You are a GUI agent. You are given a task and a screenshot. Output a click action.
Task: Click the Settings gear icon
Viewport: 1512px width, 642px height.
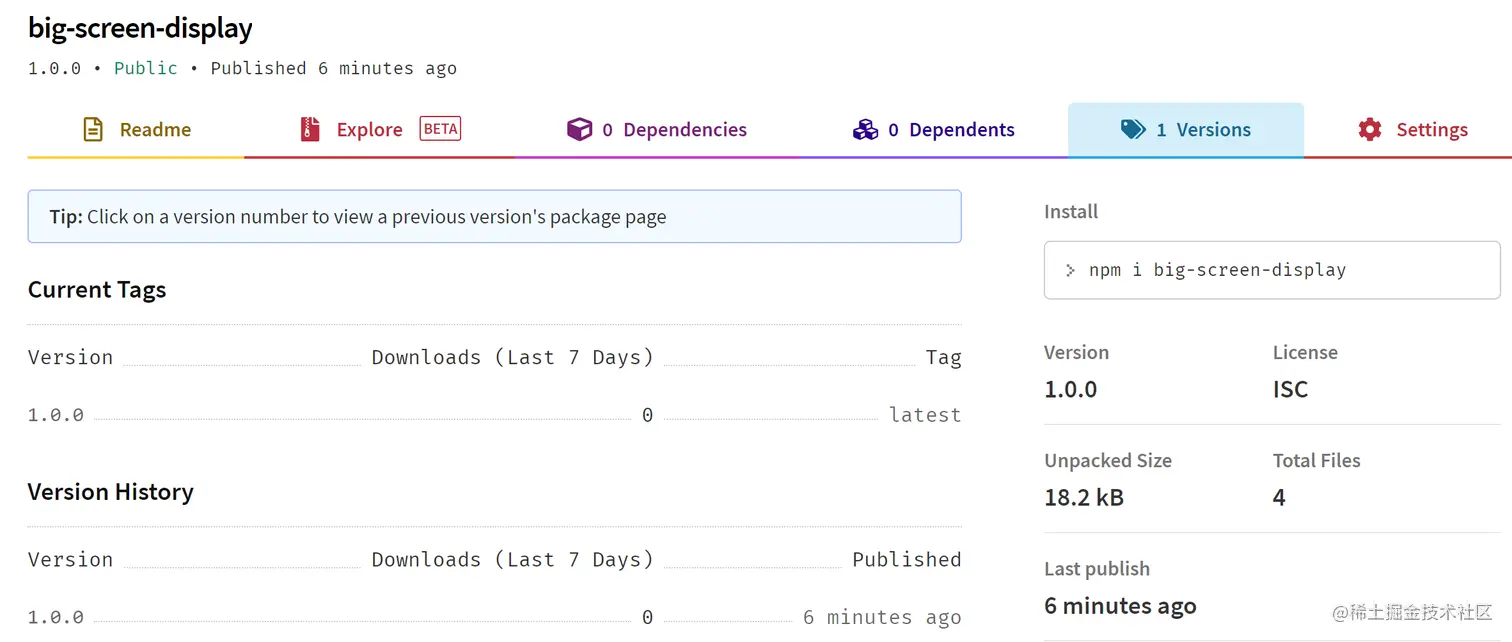[1370, 129]
